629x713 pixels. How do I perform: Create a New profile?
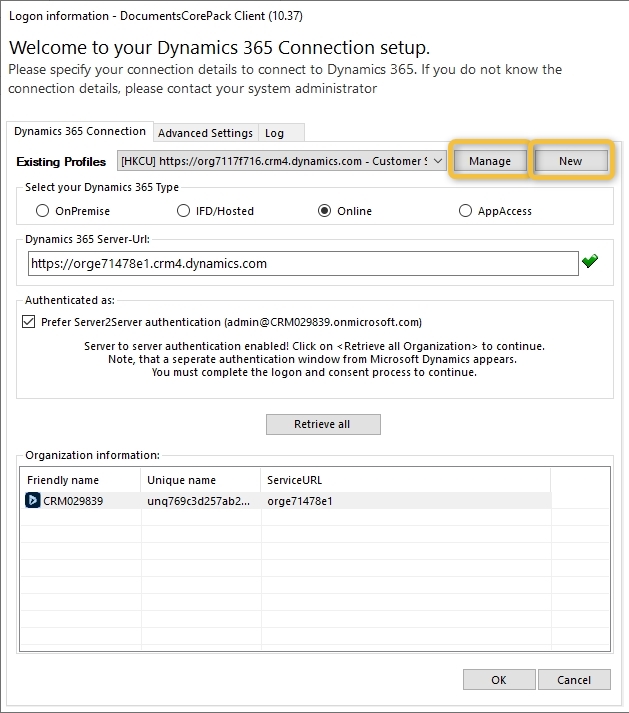click(570, 161)
